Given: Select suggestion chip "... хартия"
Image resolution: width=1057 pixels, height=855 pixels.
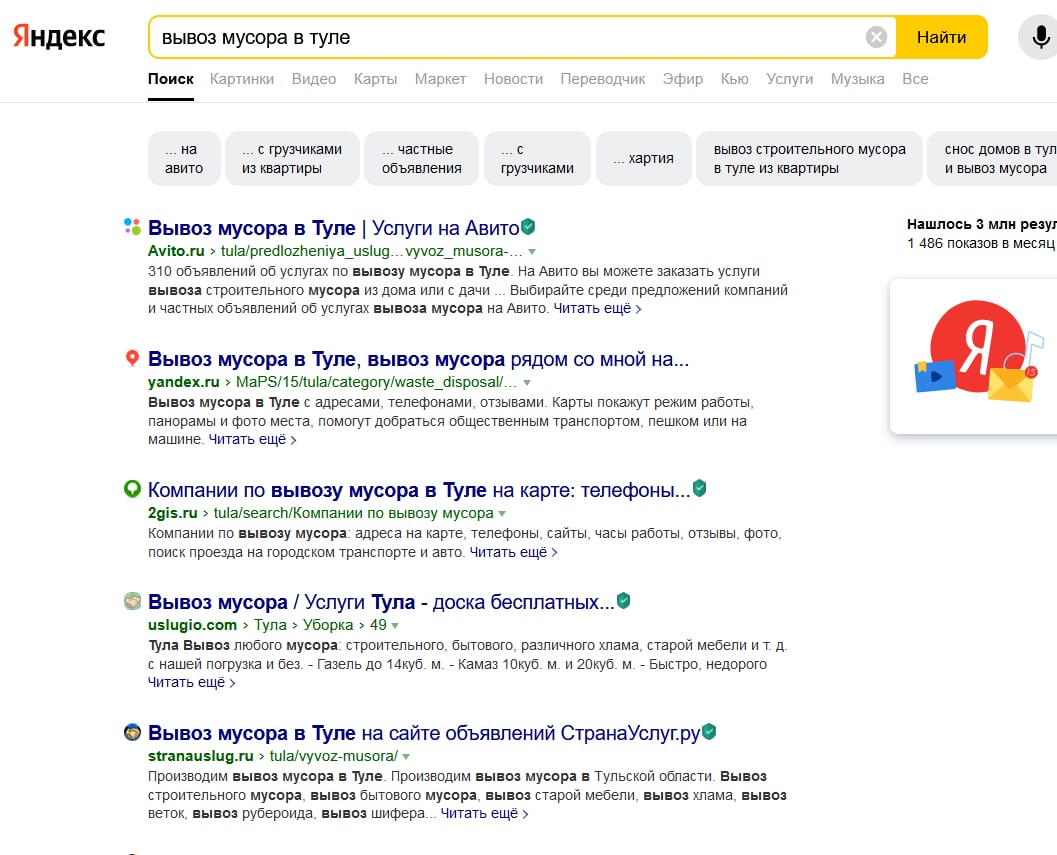Looking at the screenshot, I should [644, 158].
